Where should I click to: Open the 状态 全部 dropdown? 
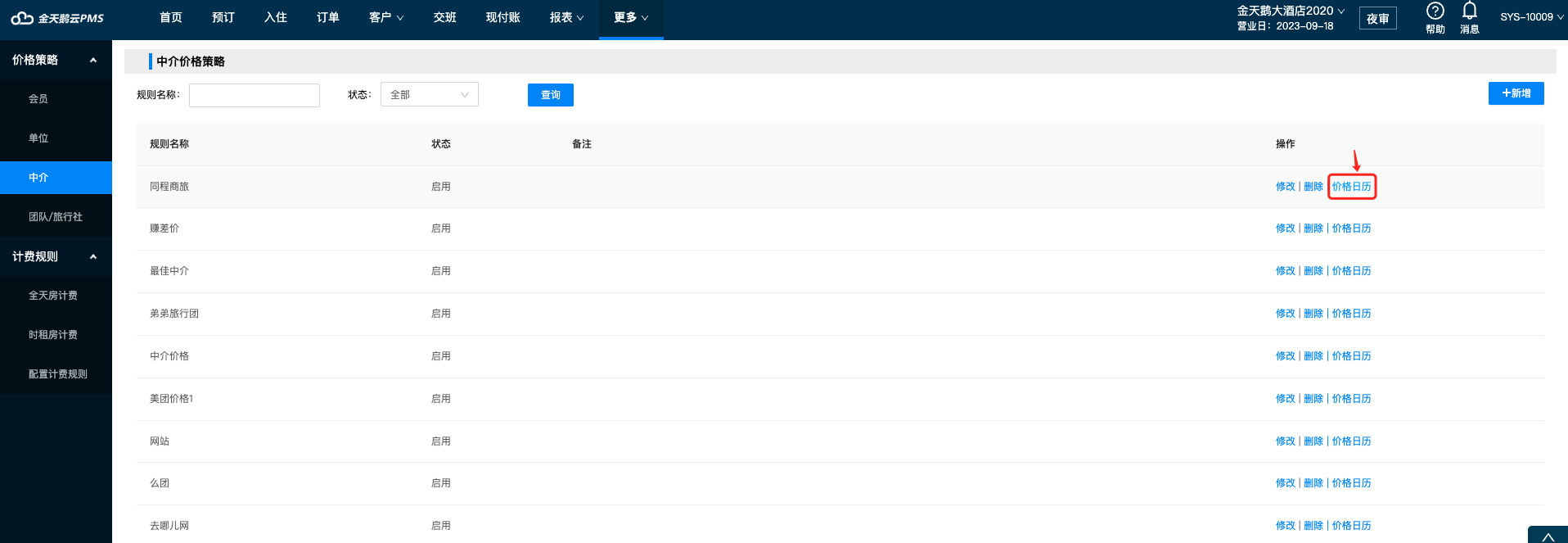point(430,94)
